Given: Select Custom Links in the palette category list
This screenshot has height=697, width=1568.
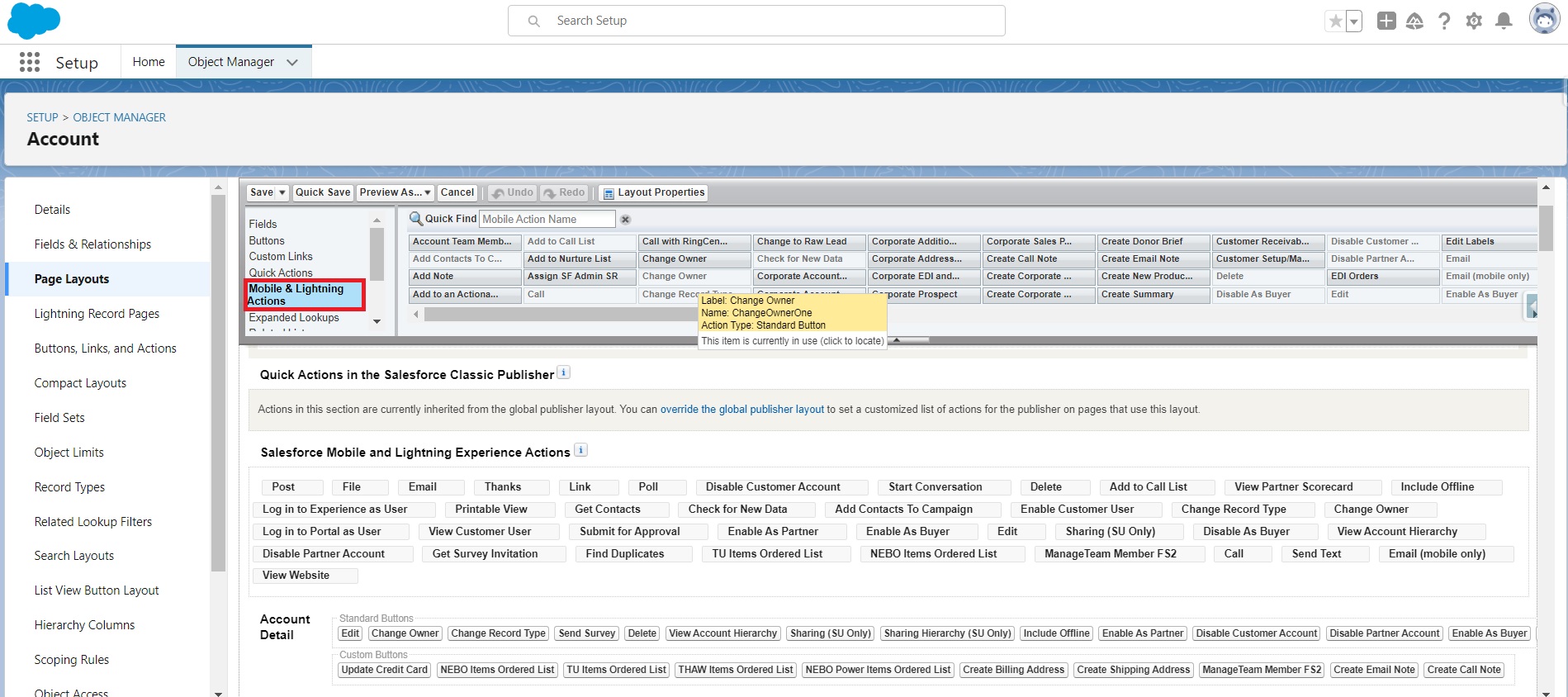Looking at the screenshot, I should (x=281, y=256).
